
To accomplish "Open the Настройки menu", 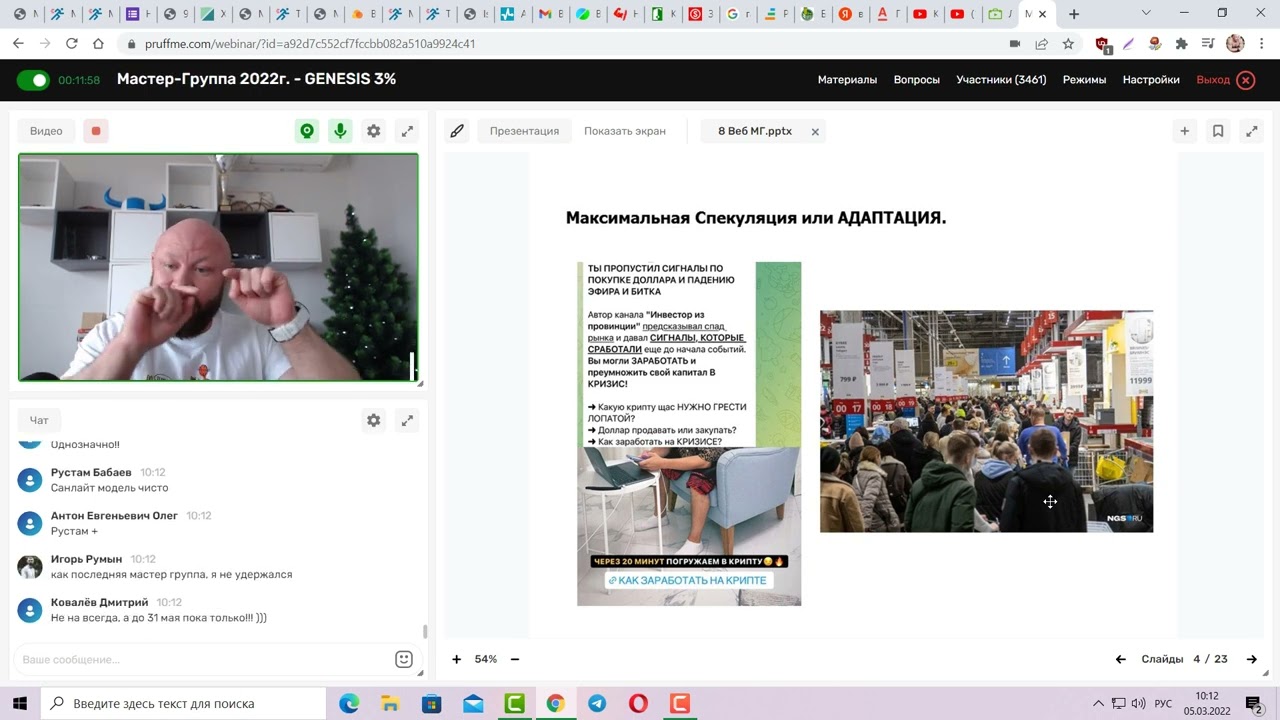I will tap(1150, 78).
